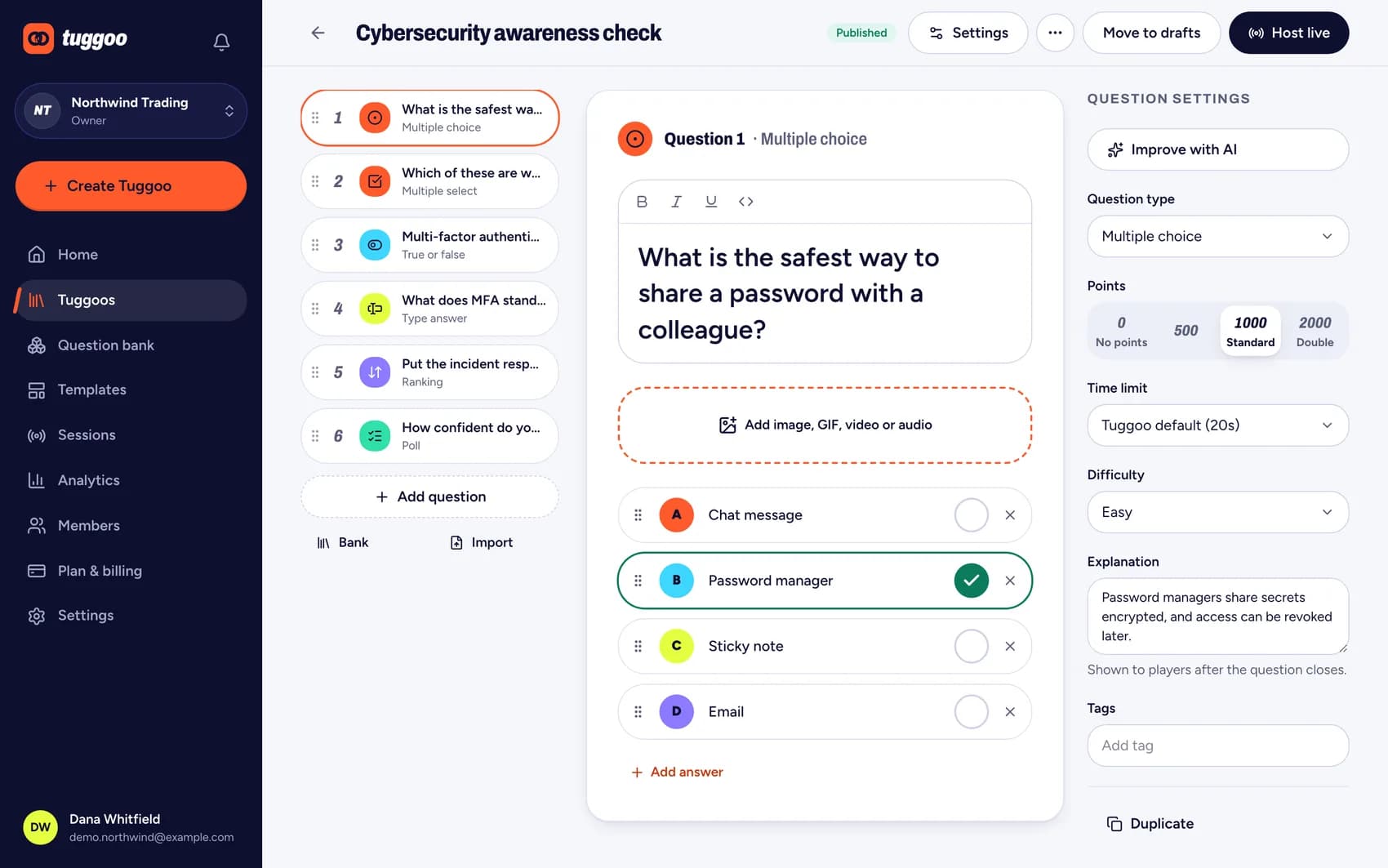Click the Create Tuggoo button
Viewport: 1388px width, 868px height.
131,186
